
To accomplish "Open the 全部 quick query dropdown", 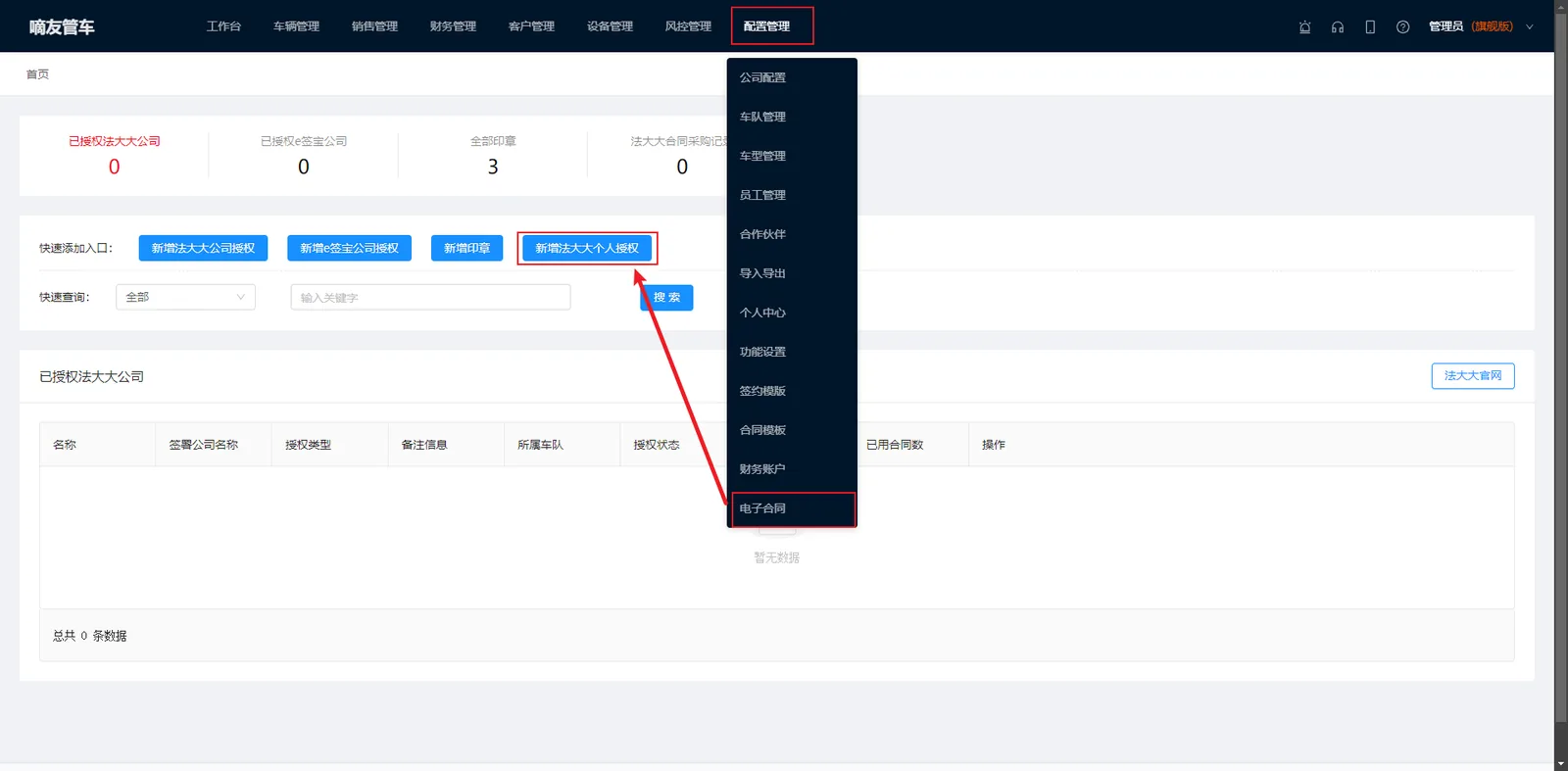I will click(x=185, y=297).
